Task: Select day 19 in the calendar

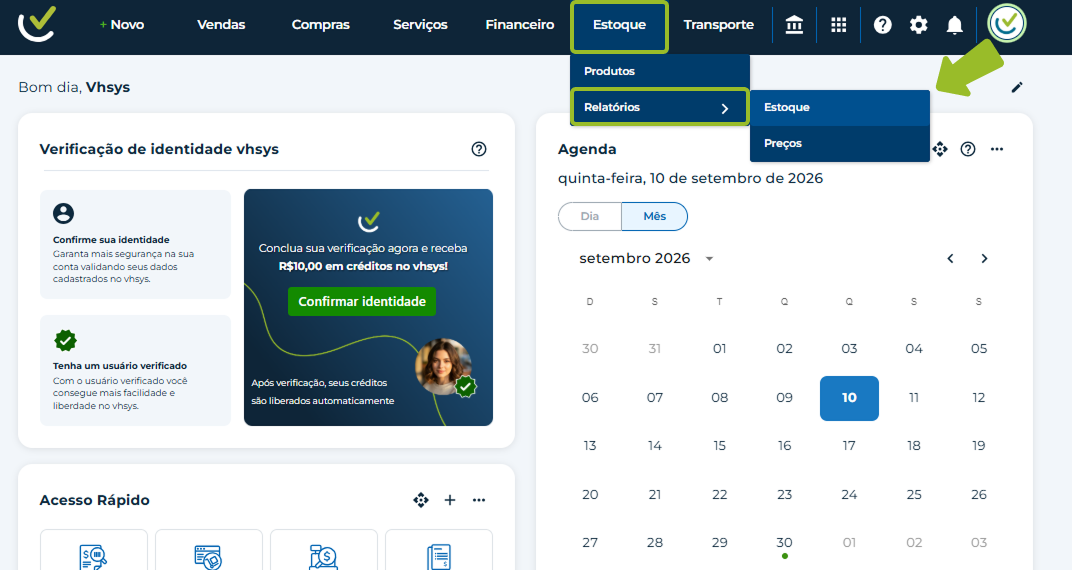Action: (x=978, y=446)
